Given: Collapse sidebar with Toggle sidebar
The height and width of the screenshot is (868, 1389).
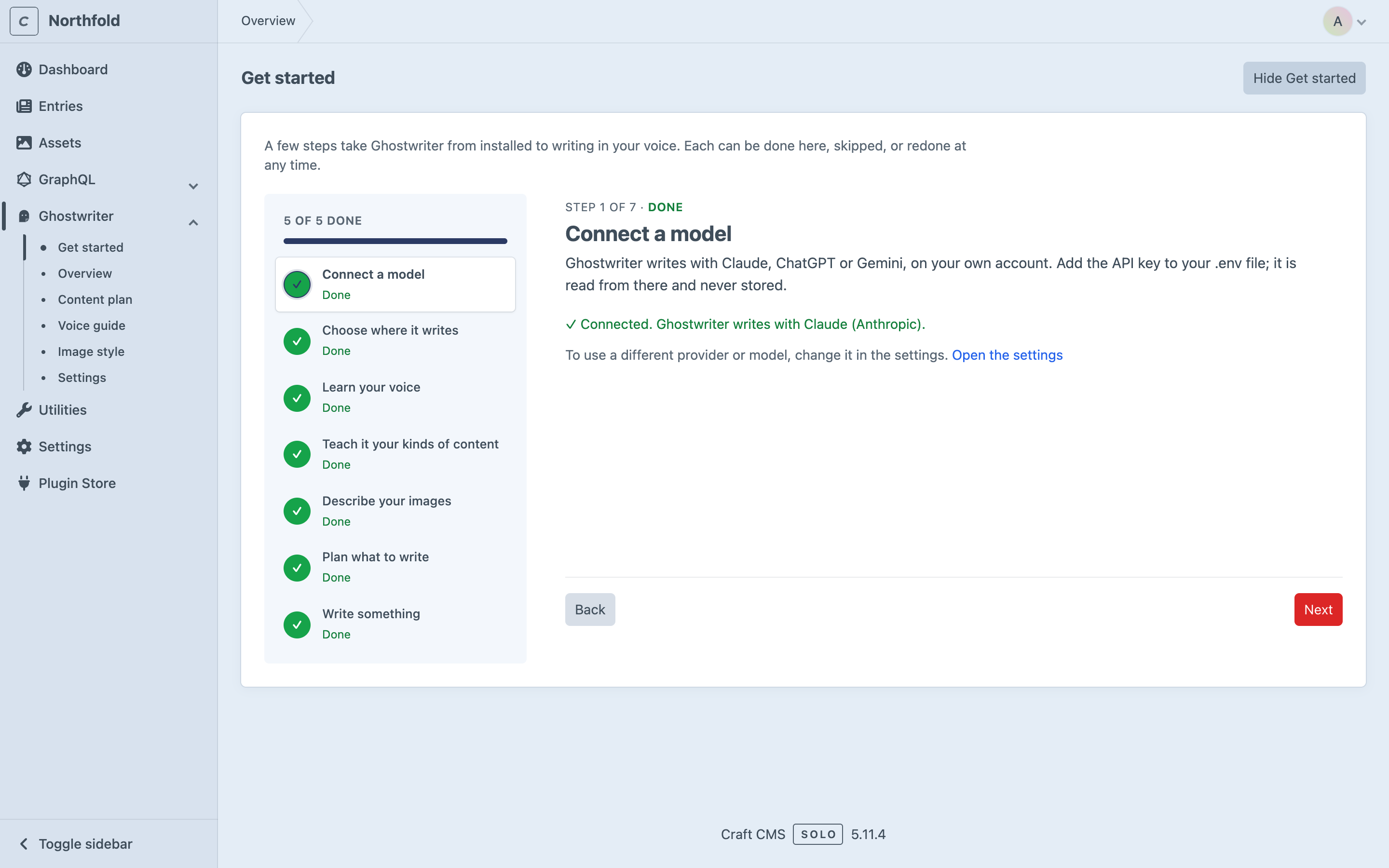Looking at the screenshot, I should (76, 844).
